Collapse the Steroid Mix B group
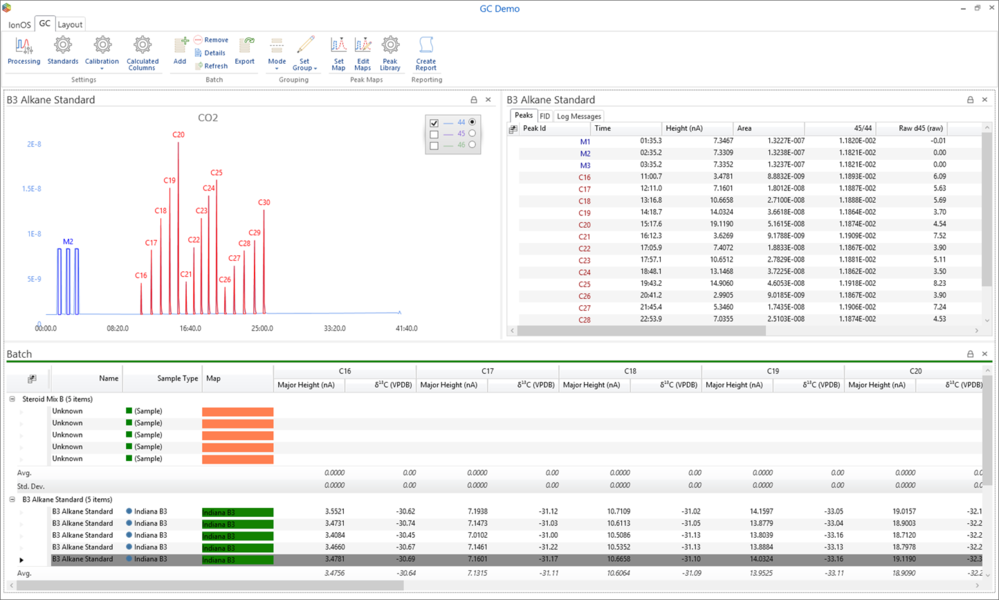 12,398
